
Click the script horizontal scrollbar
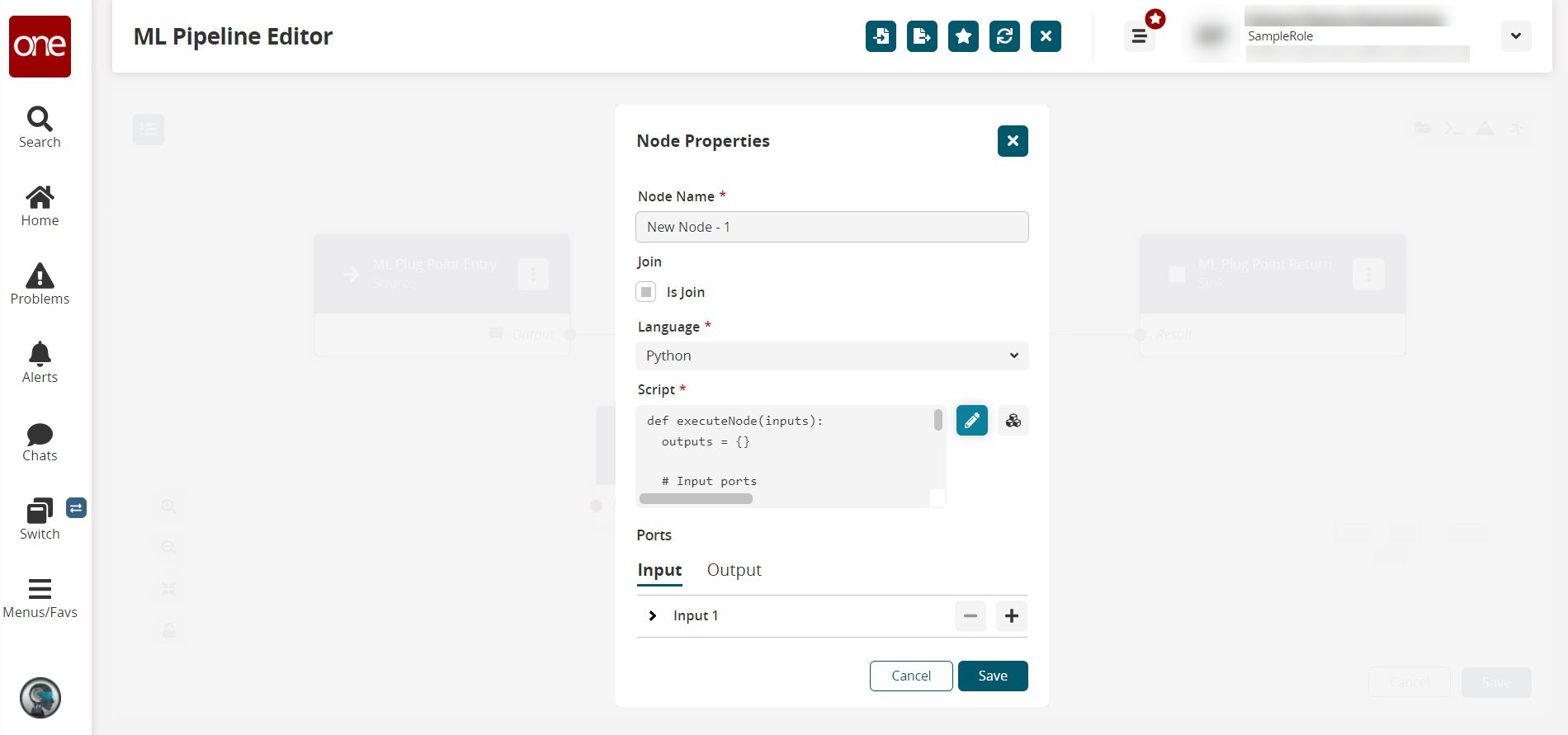[x=696, y=498]
